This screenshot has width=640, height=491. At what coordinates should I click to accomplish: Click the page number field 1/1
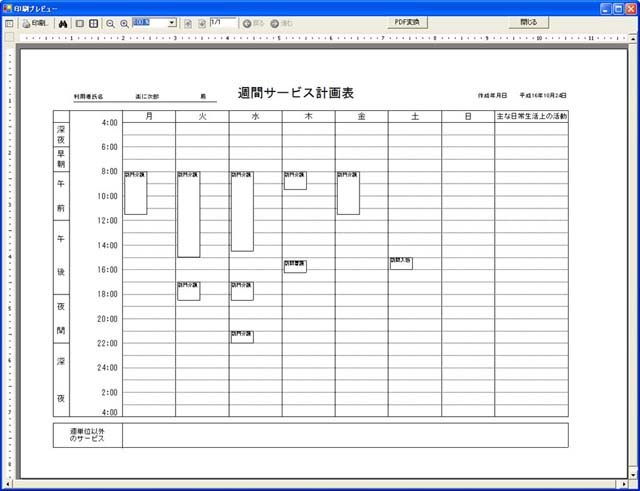[222, 21]
